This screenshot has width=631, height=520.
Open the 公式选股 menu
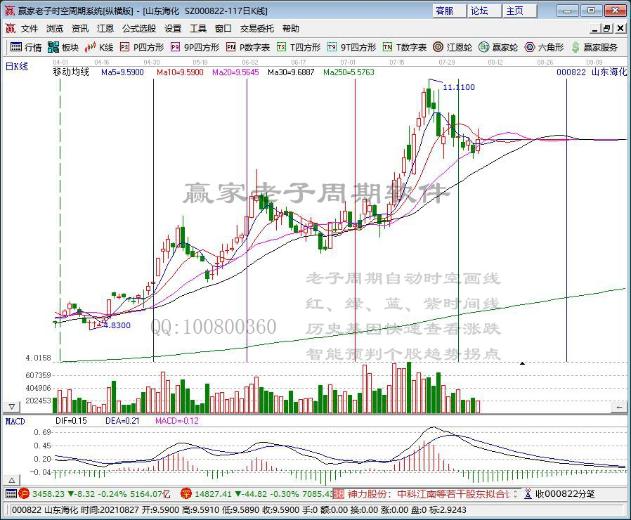[x=139, y=29]
